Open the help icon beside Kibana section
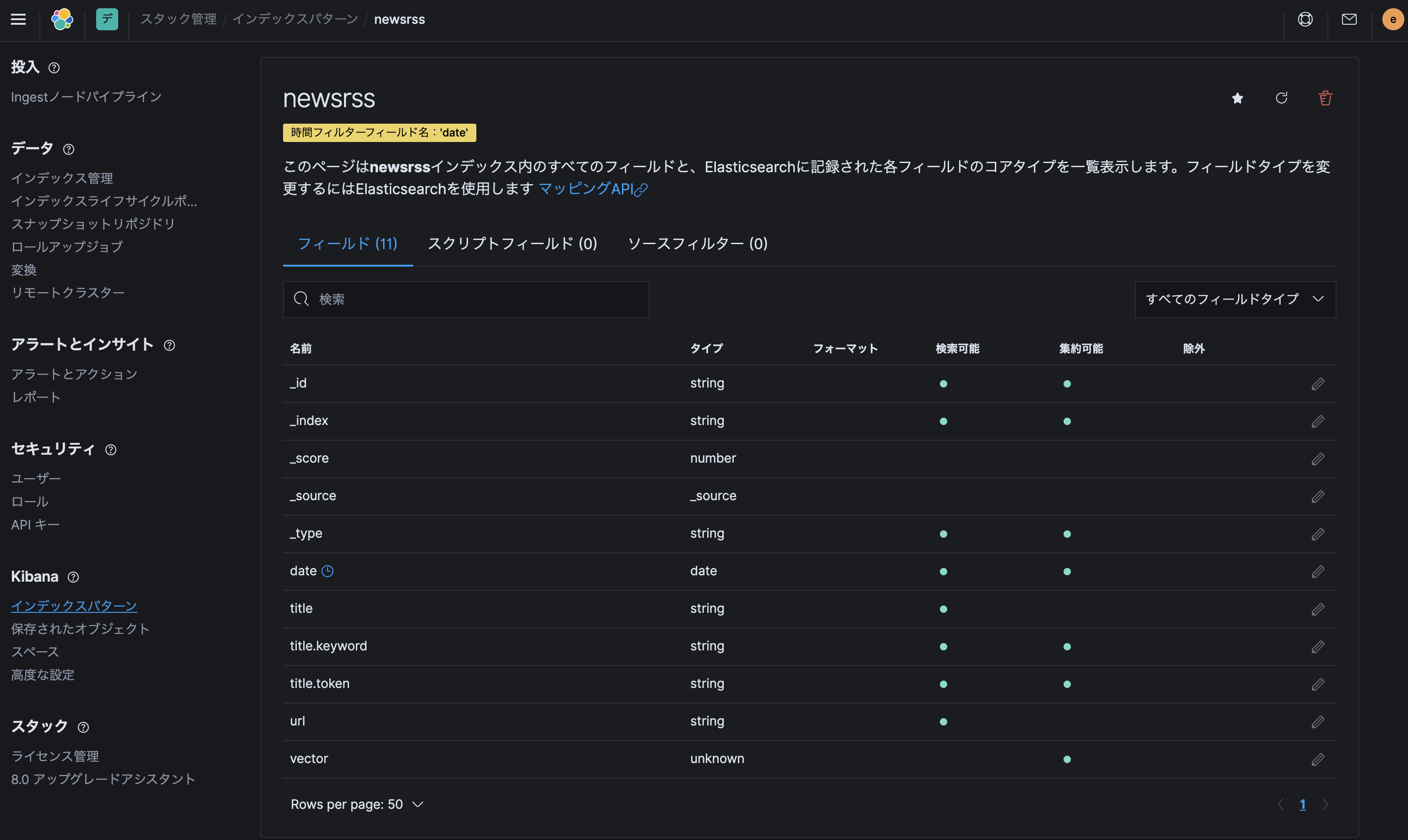This screenshot has width=1408, height=840. [73, 578]
